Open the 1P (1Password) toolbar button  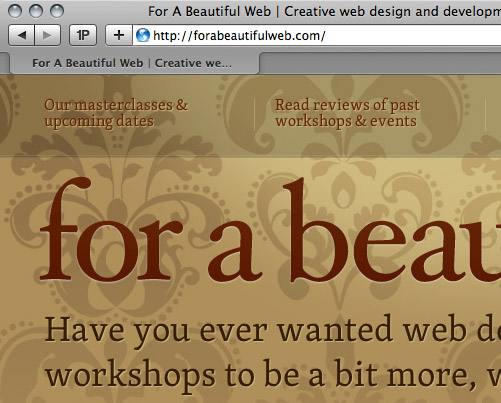[83, 35]
